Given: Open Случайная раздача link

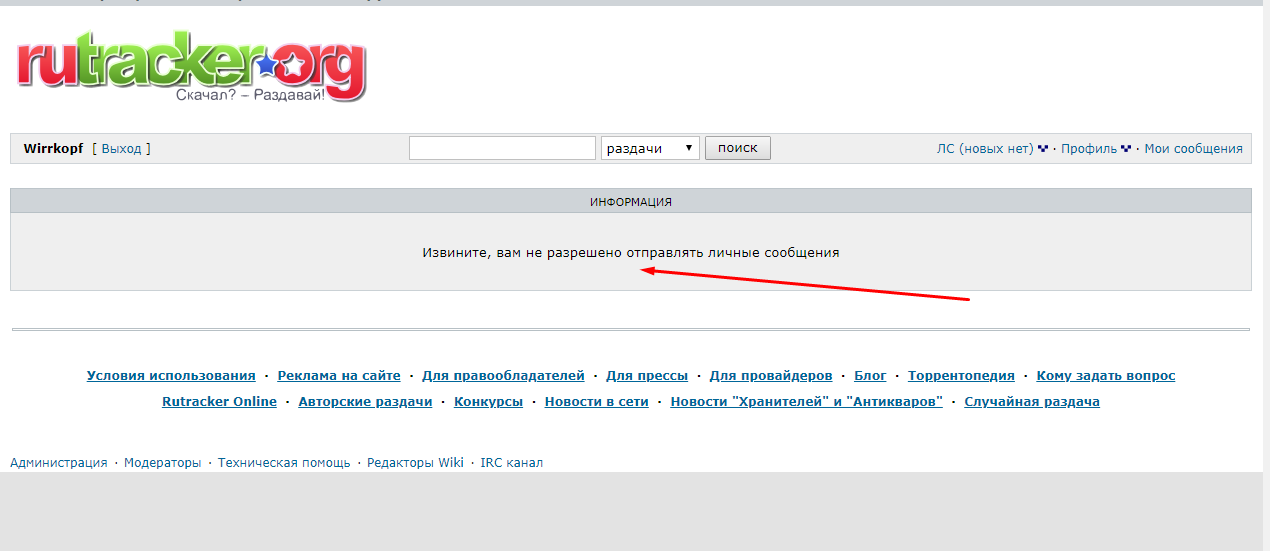Looking at the screenshot, I should point(1032,402).
